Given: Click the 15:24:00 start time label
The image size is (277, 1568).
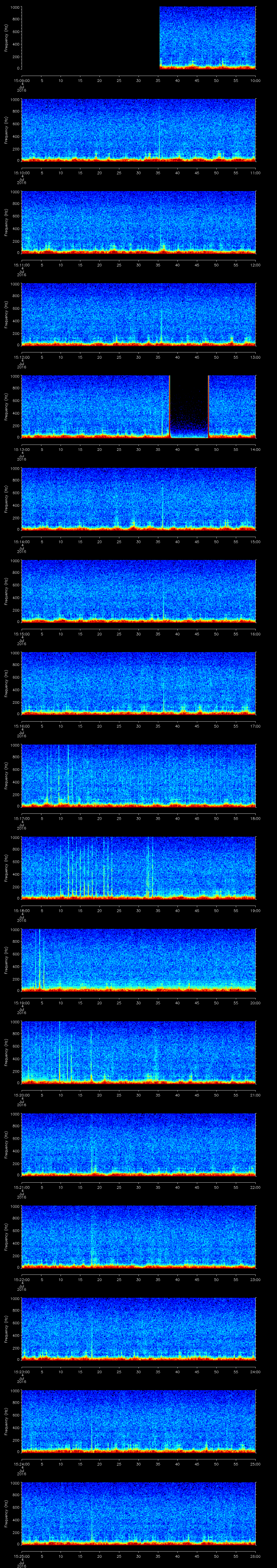Looking at the screenshot, I should tap(21, 1463).
